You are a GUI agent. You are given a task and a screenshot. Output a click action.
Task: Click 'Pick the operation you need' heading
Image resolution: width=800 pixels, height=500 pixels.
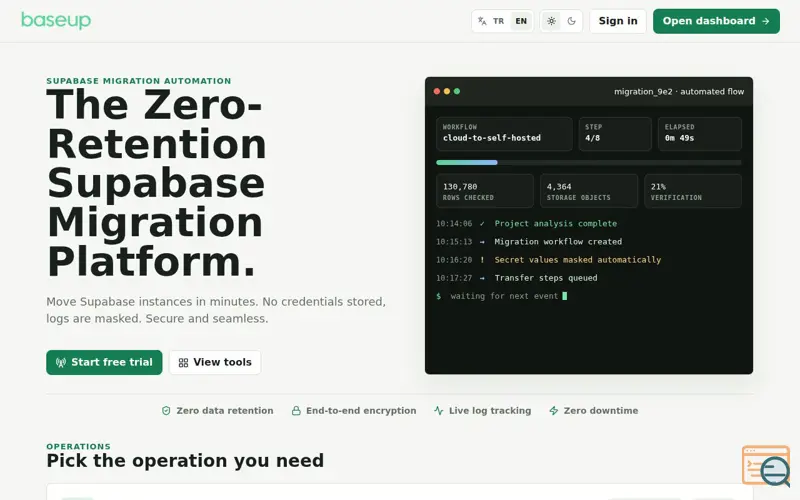pos(185,461)
